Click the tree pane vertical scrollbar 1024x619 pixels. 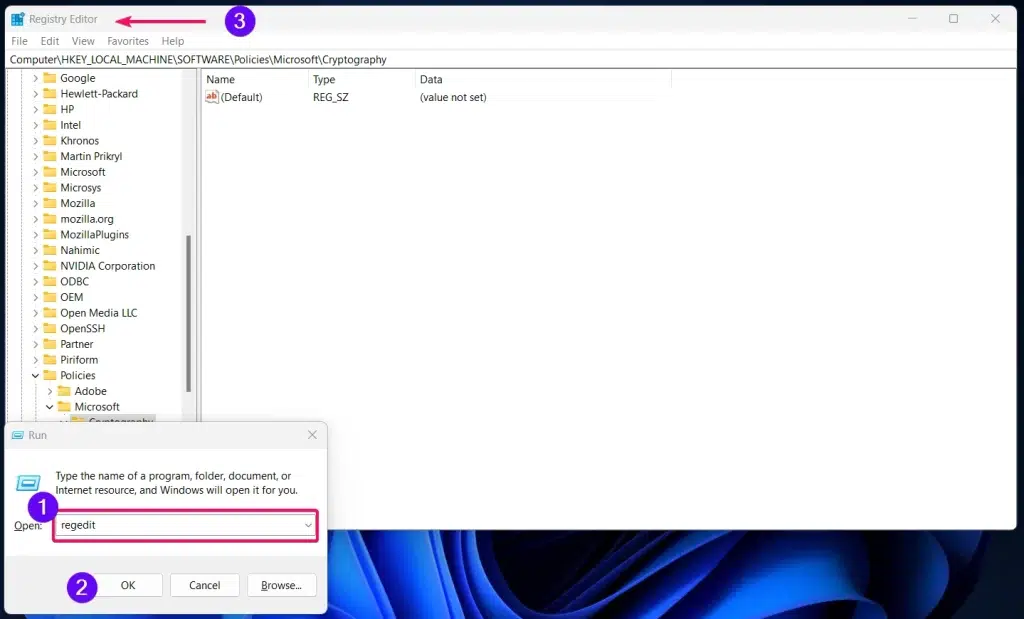(189, 313)
